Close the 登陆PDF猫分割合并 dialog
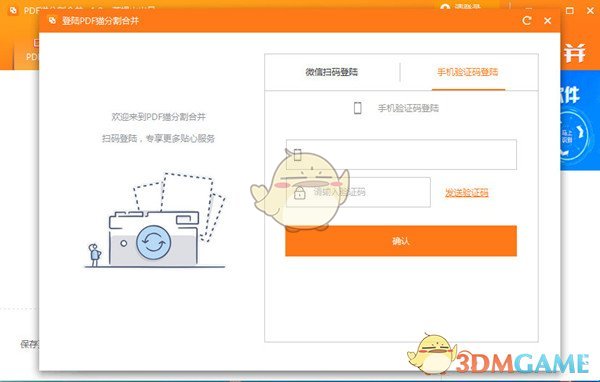Viewport: 600px width, 382px height. pos(548,21)
